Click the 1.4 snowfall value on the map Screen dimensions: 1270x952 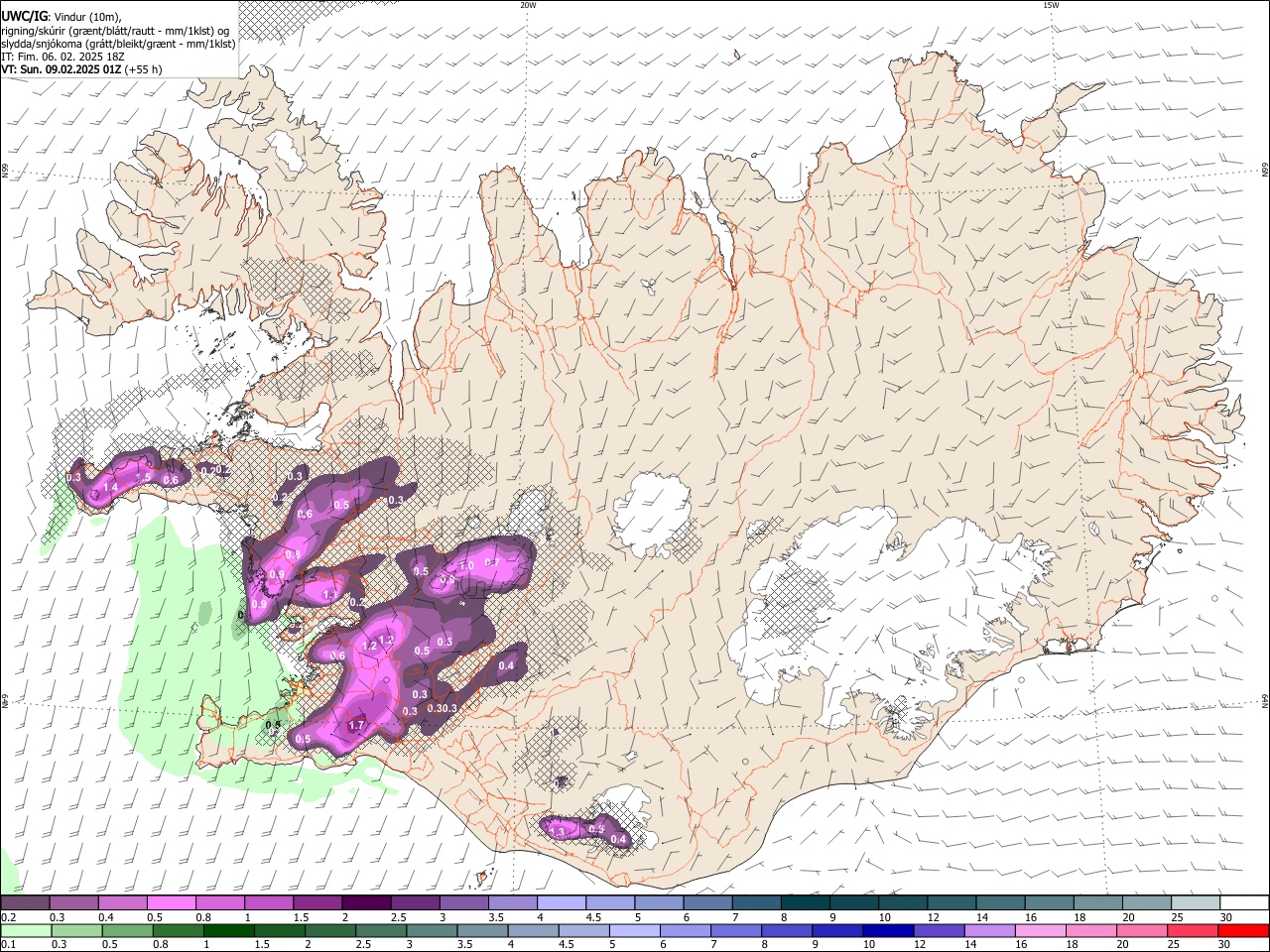point(111,488)
